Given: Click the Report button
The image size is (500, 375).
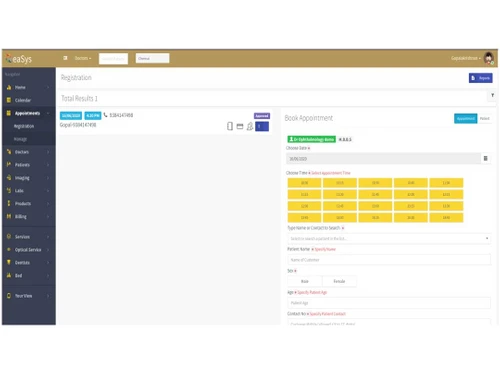Looking at the screenshot, I should tap(480, 78).
